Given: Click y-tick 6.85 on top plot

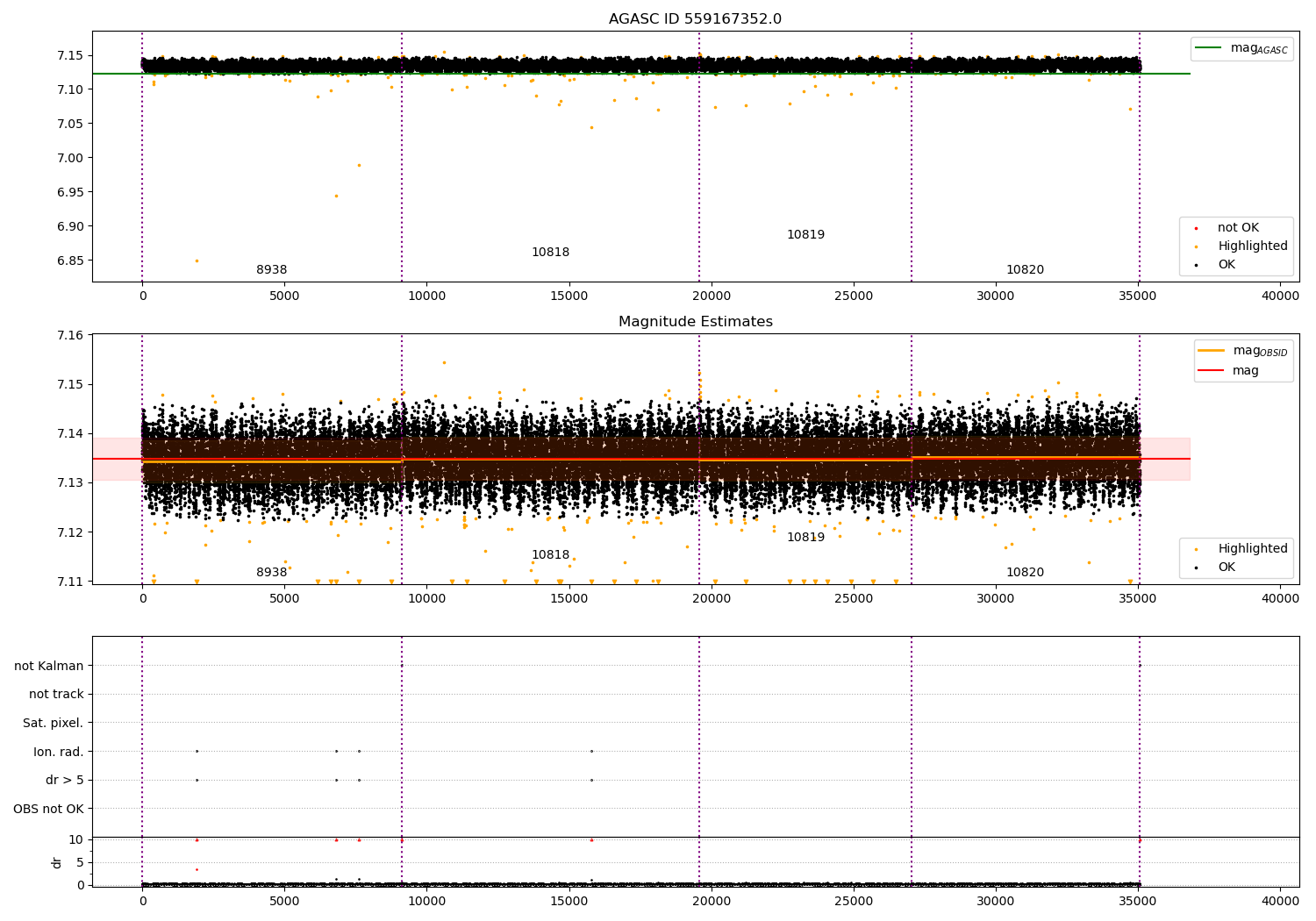Looking at the screenshot, I should click(x=68, y=261).
